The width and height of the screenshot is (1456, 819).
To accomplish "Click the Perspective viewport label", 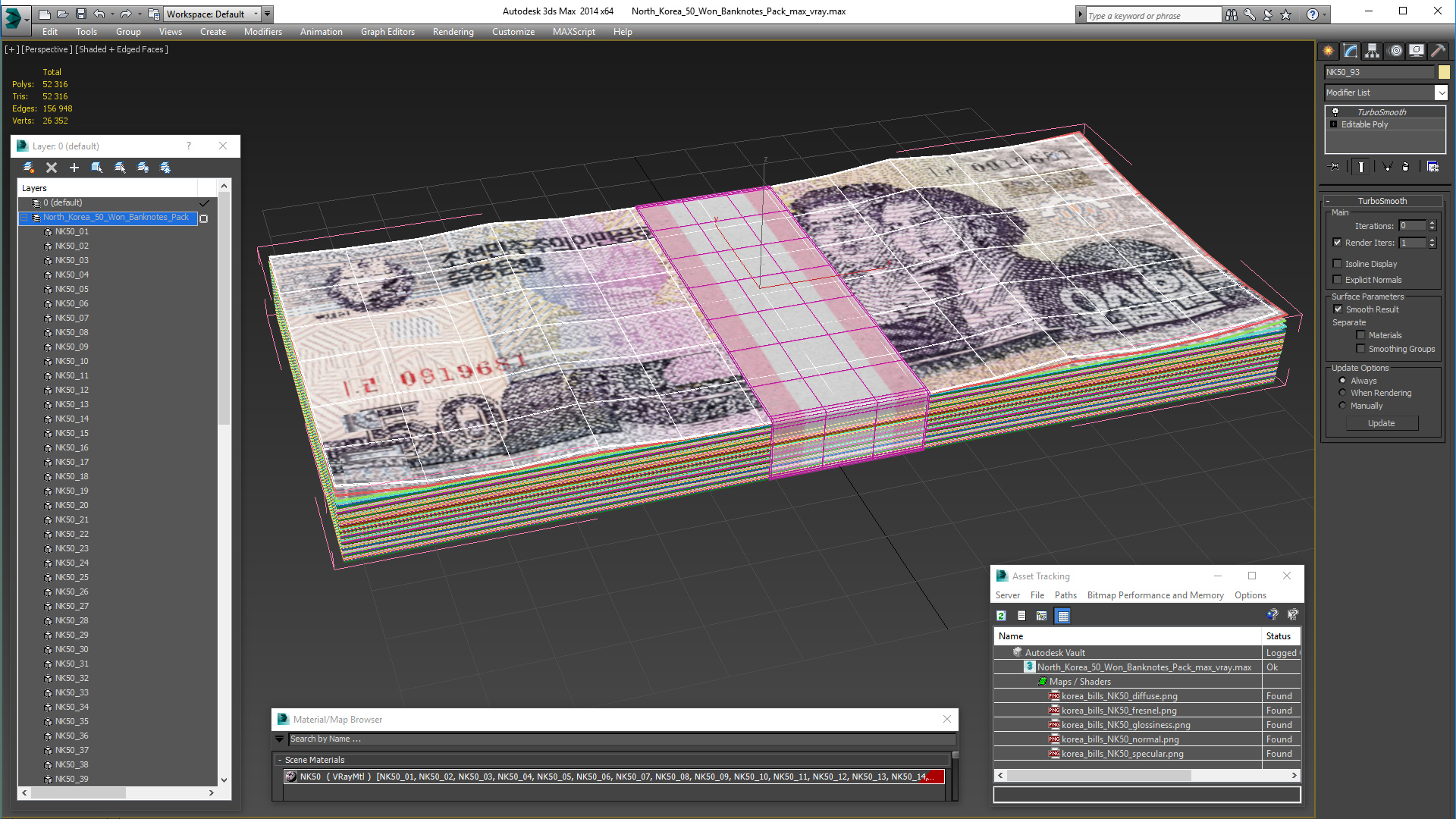I will pyautogui.click(x=47, y=49).
